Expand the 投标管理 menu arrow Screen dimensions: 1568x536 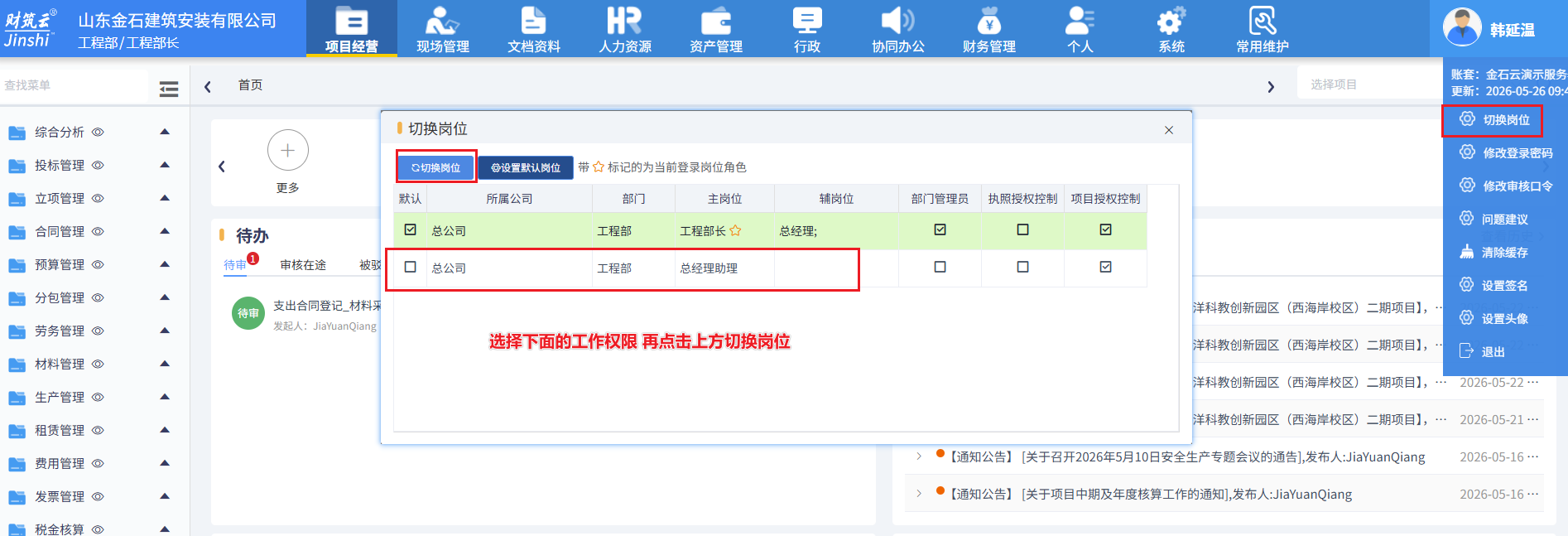pyautogui.click(x=165, y=165)
